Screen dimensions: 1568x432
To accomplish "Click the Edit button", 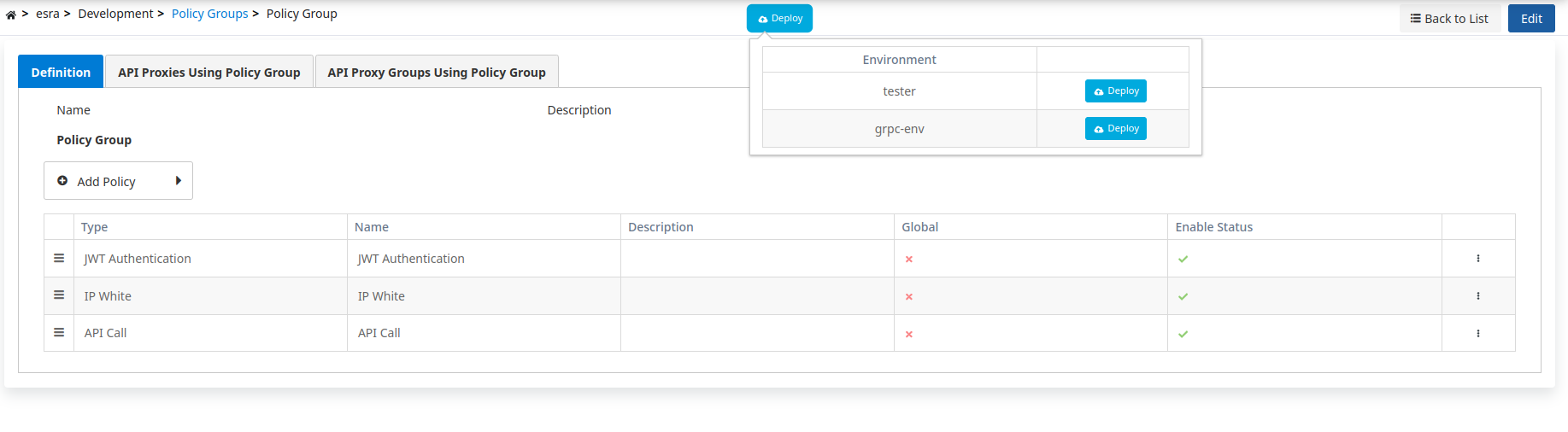I will [x=1530, y=19].
